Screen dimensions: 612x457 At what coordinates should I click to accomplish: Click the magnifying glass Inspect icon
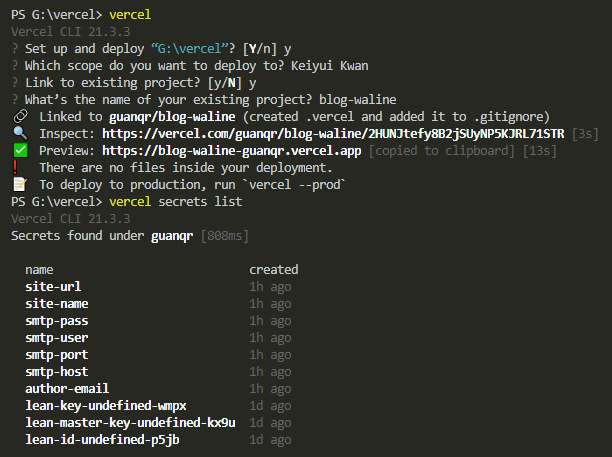tap(20, 133)
